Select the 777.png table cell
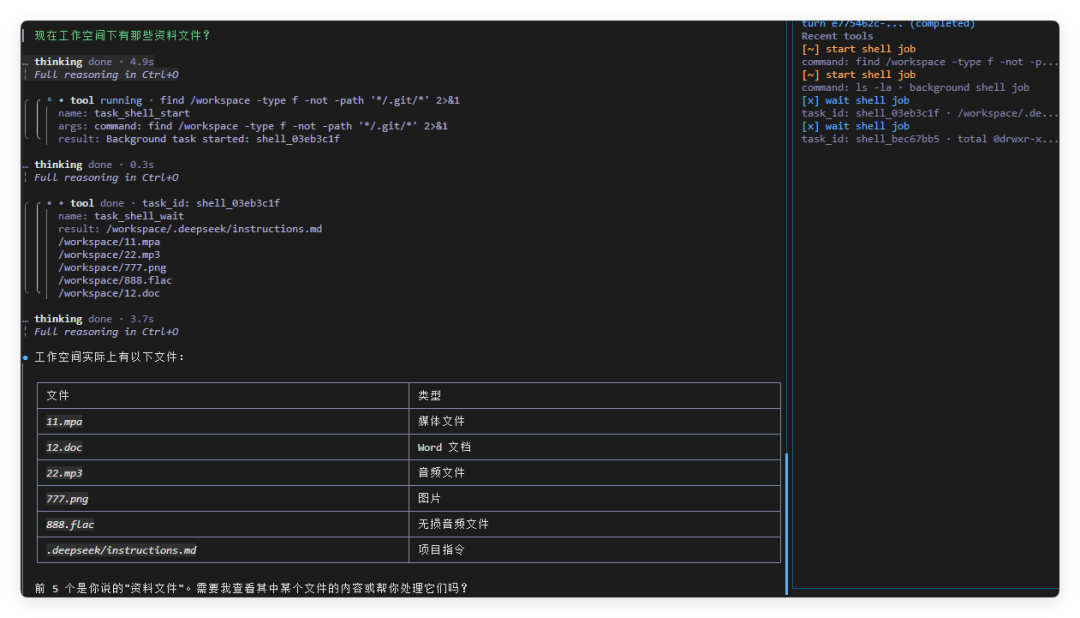The width and height of the screenshot is (1080, 618). click(x=223, y=499)
